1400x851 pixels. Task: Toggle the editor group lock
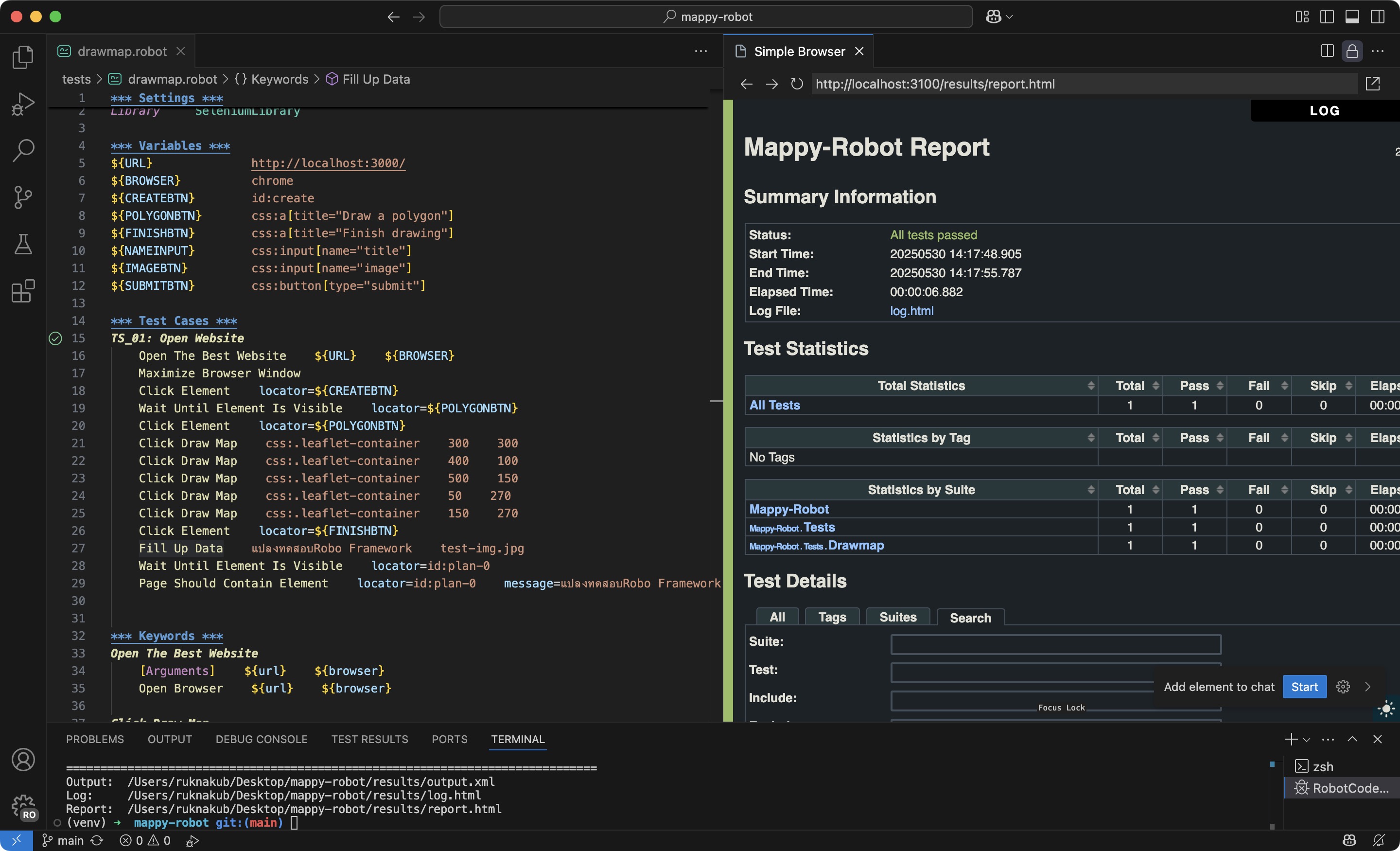[1352, 51]
